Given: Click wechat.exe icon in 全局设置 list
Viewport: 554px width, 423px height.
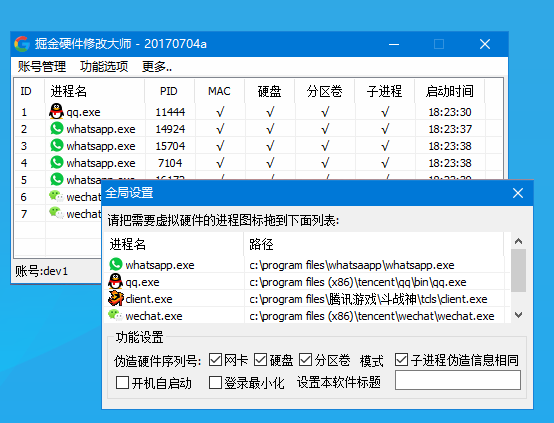Looking at the screenshot, I should click(115, 315).
